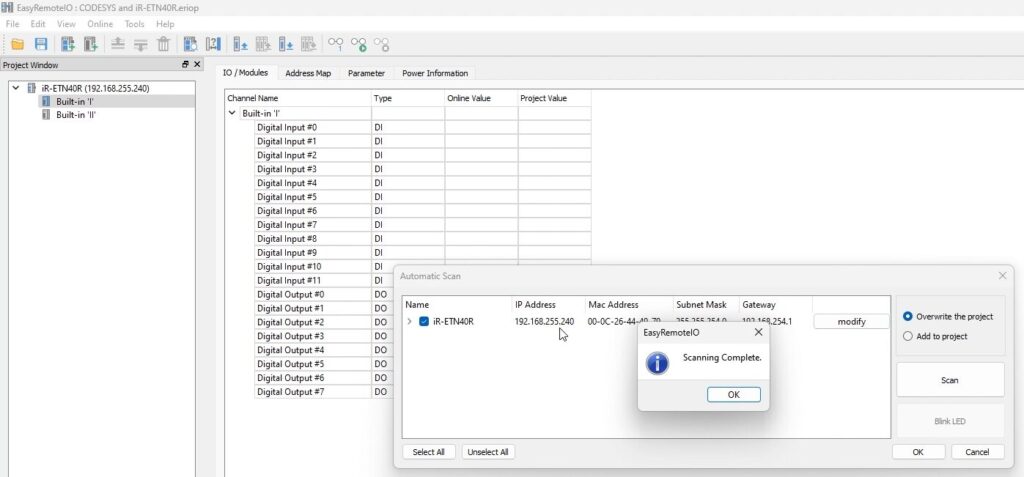Click the Move module down icon

click(140, 44)
